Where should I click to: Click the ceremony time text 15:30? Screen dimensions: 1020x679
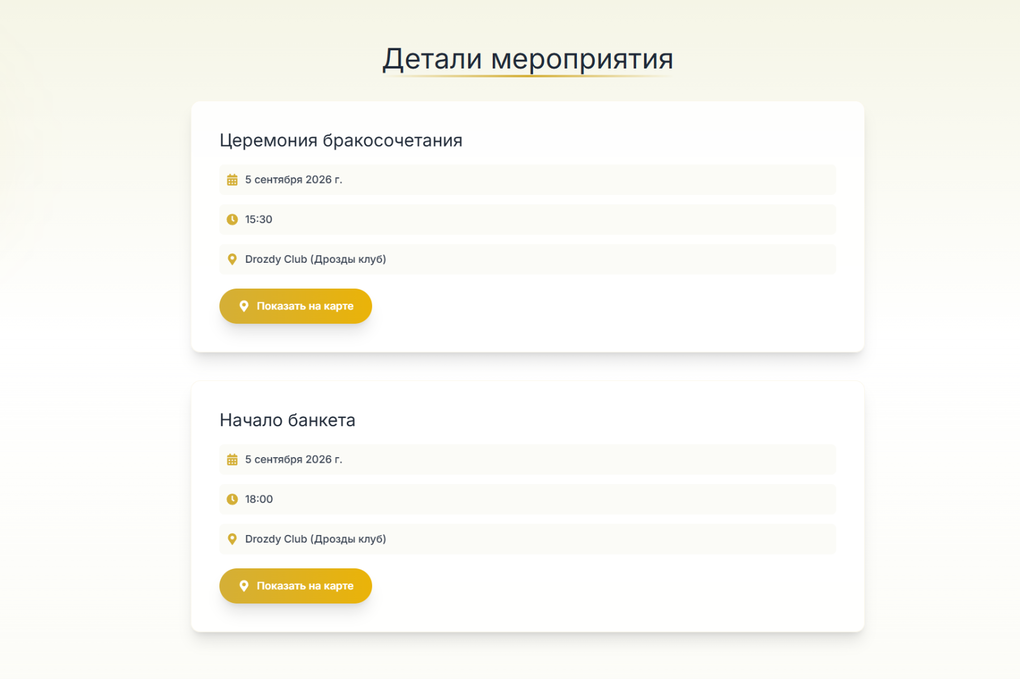point(258,219)
